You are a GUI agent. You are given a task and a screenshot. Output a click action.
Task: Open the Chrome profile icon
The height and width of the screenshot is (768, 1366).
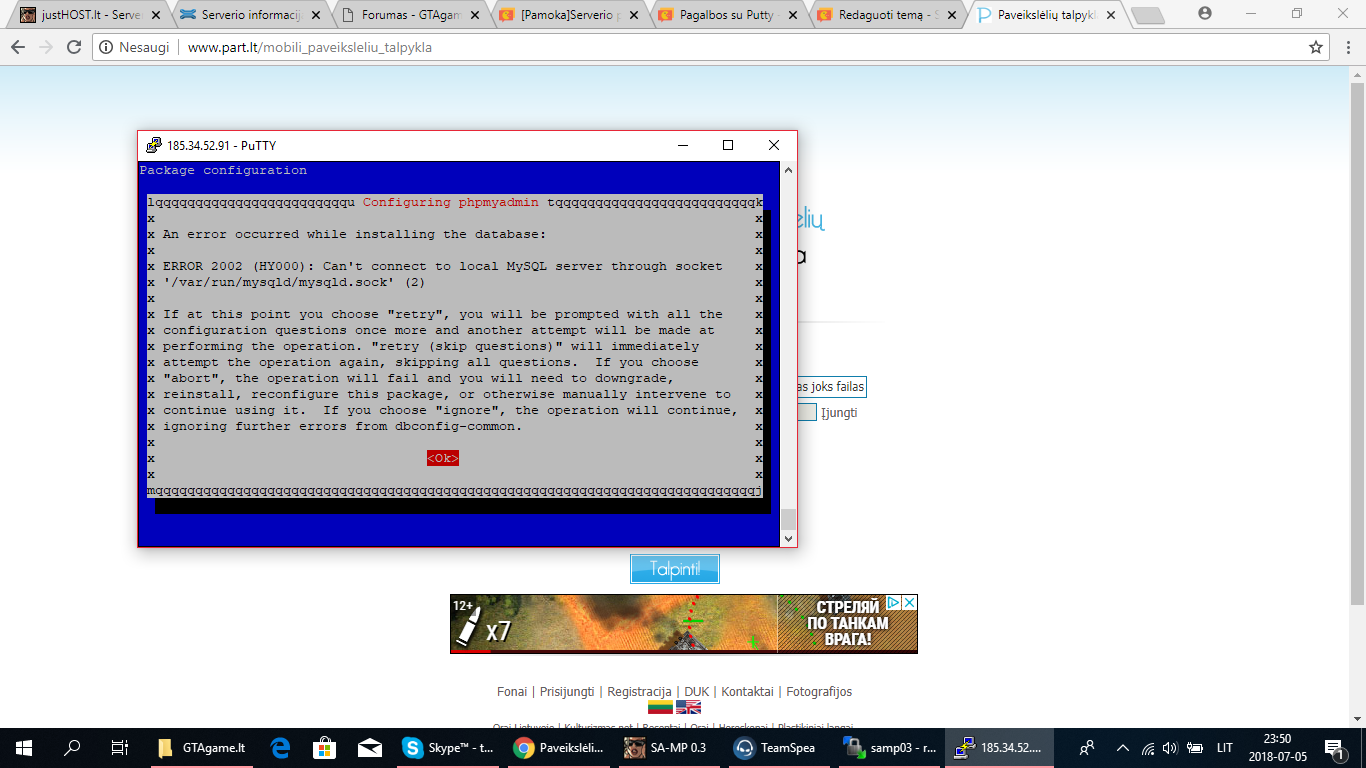tap(1204, 13)
